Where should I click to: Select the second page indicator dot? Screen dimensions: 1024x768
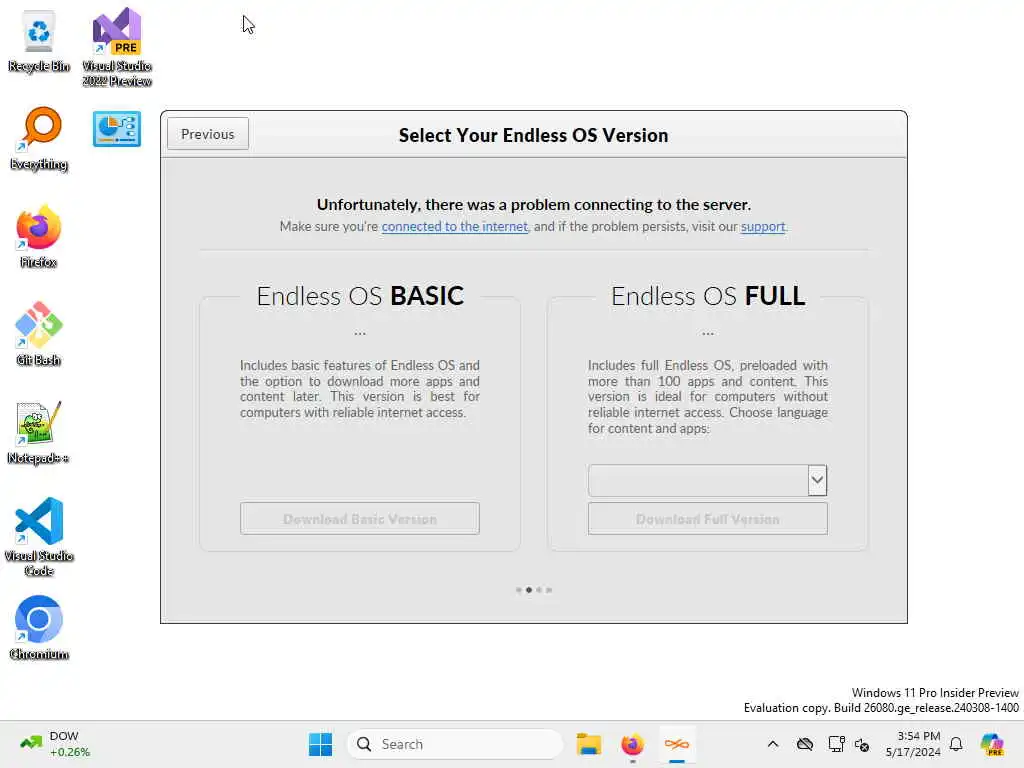click(529, 590)
